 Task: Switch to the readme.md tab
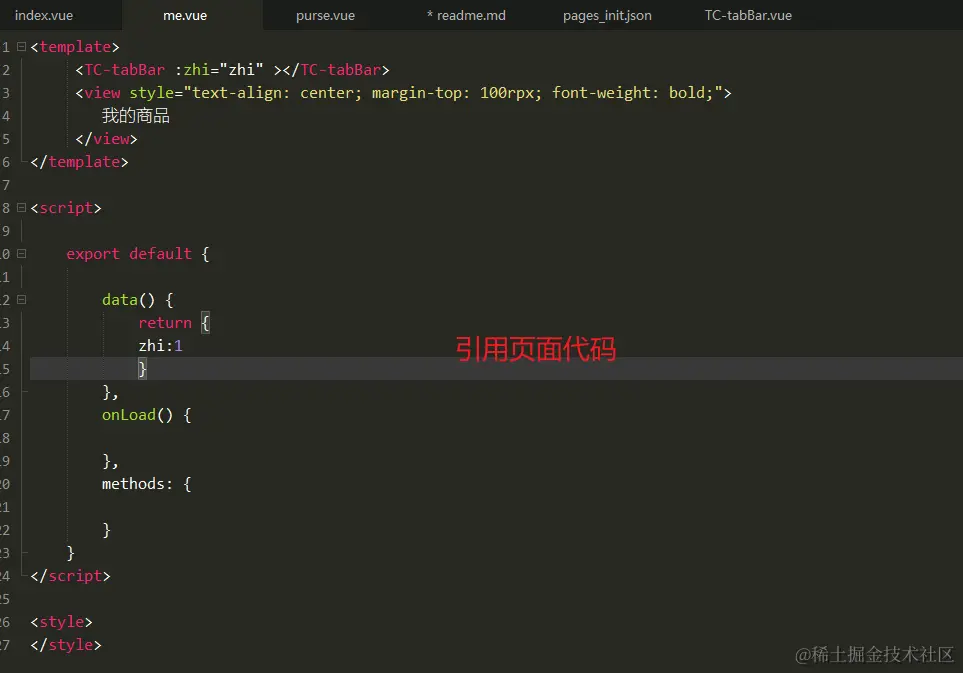pyautogui.click(x=467, y=15)
